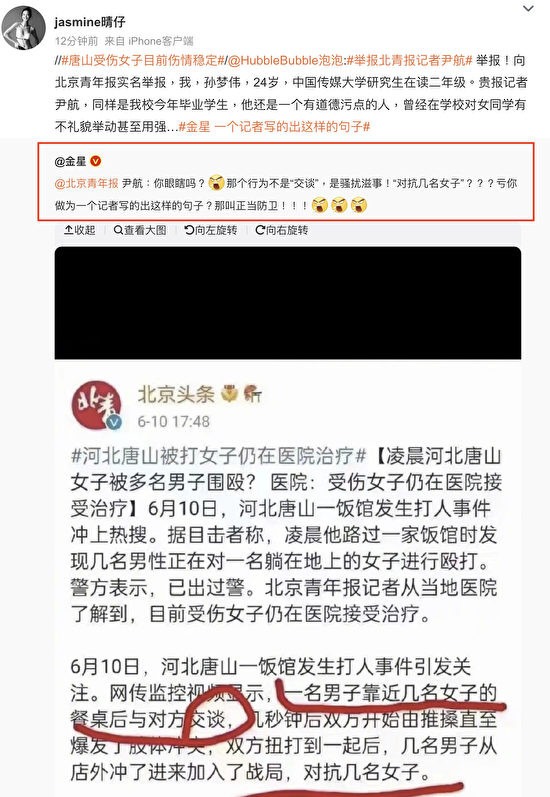This screenshot has height=797, width=550.
Task: Click the first angry emoji in 金星's post
Action: point(216,183)
